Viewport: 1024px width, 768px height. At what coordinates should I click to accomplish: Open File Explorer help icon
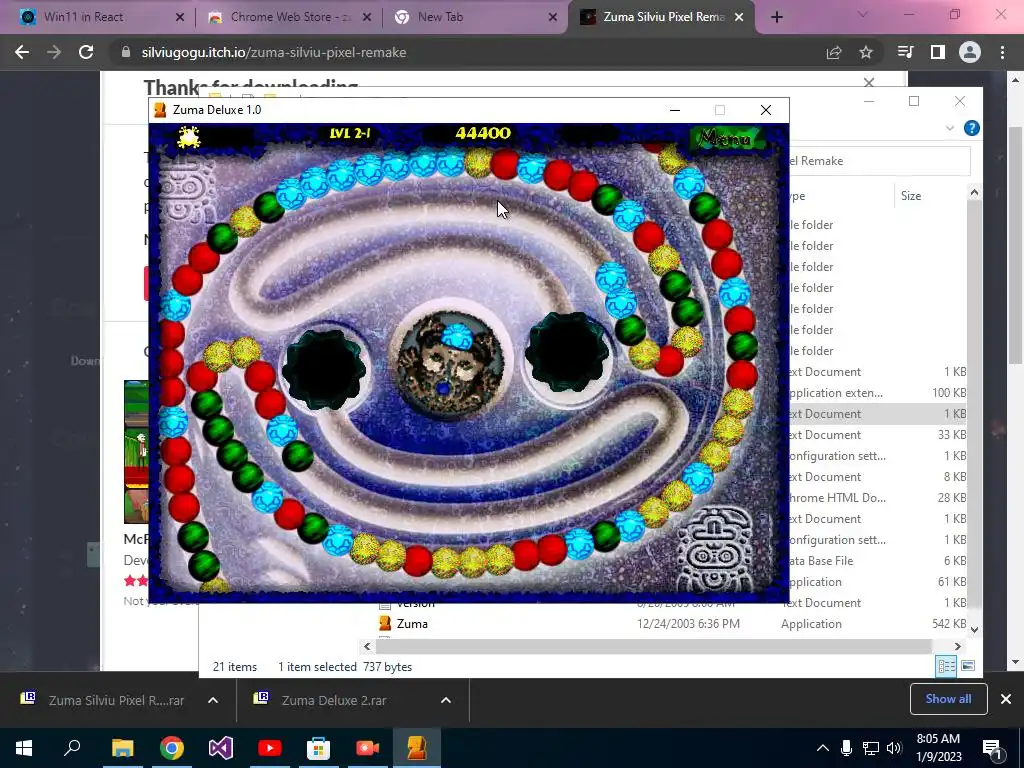[x=972, y=128]
